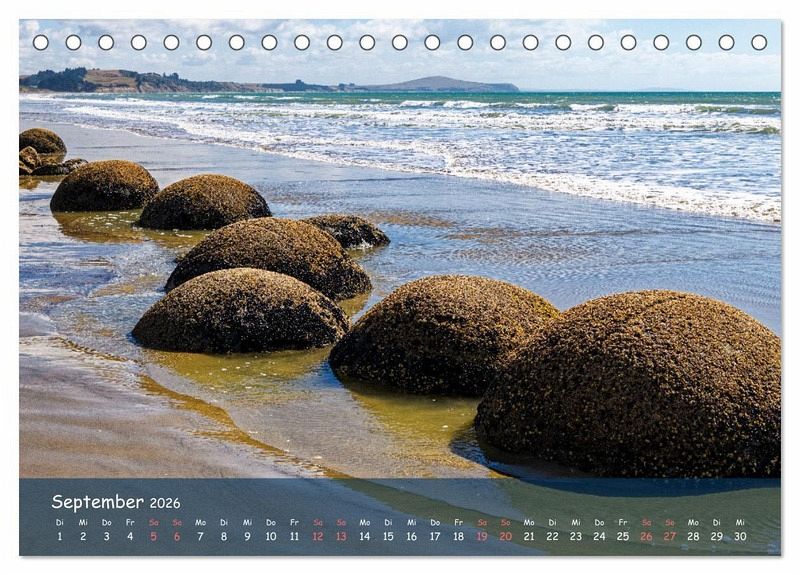Viewport: 800px width, 575px height.
Task: Select date 10 in the calendar
Action: pos(271,537)
